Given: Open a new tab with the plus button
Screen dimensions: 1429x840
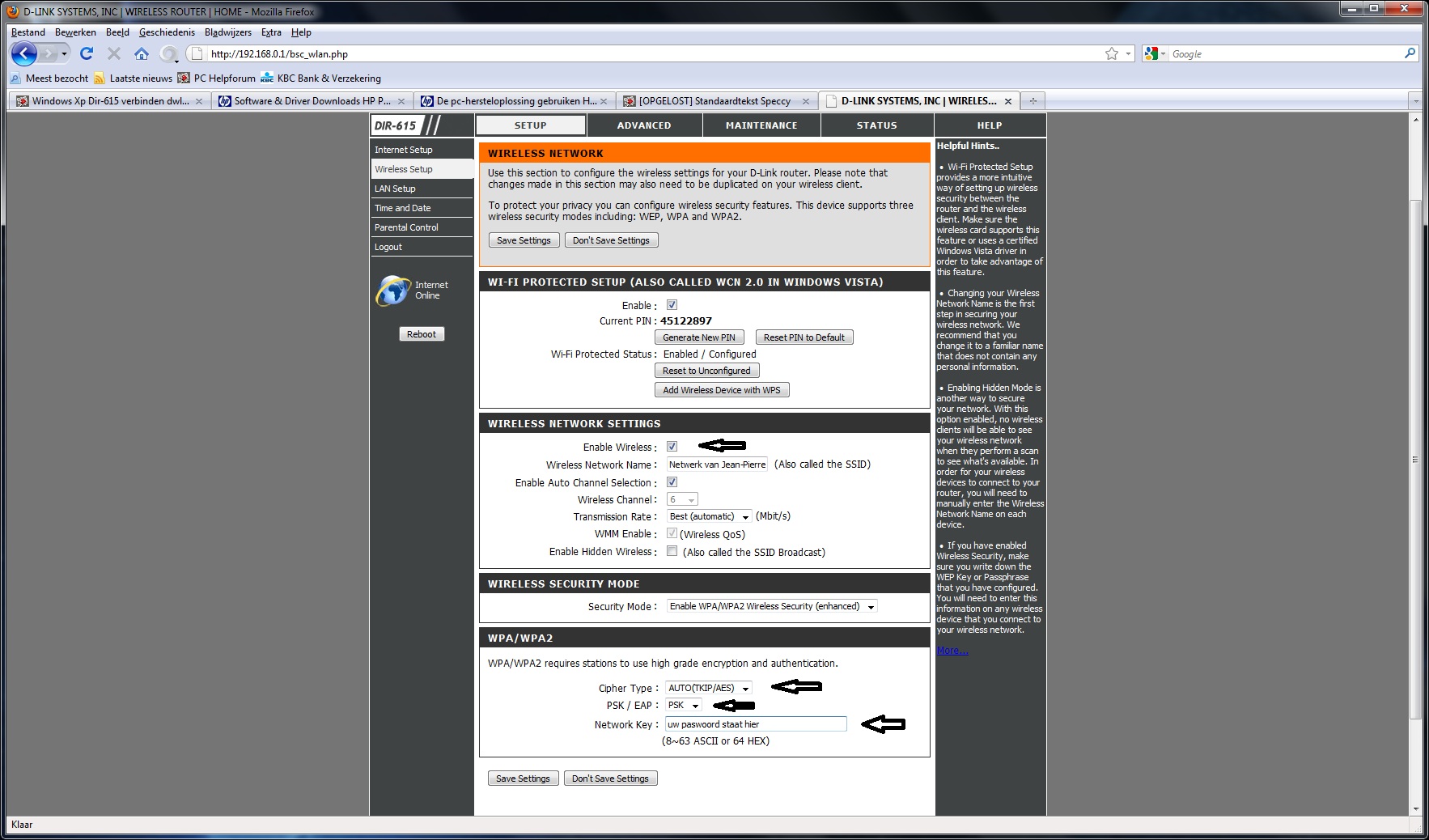Looking at the screenshot, I should [1033, 101].
